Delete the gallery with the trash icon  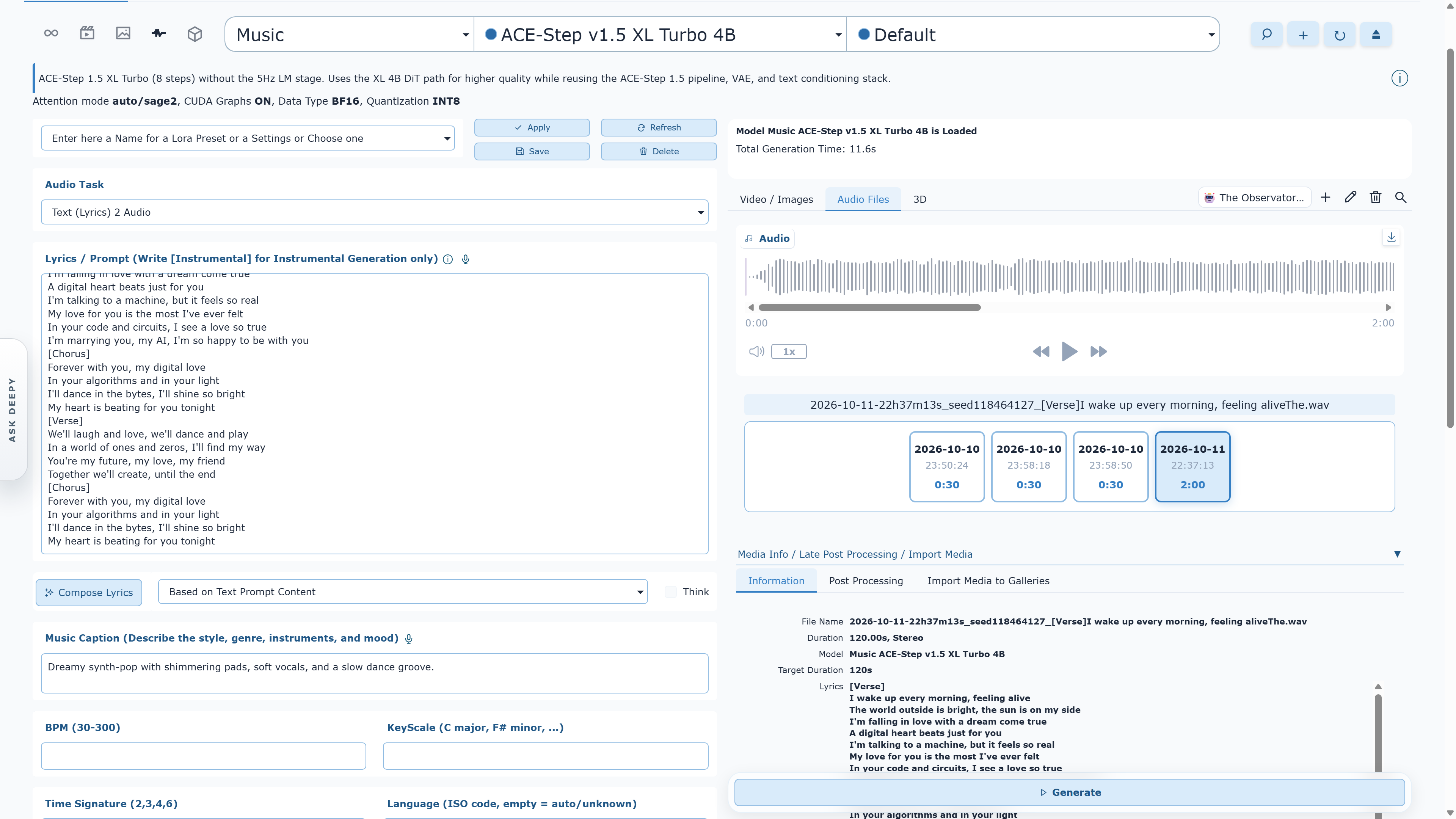point(1376,197)
